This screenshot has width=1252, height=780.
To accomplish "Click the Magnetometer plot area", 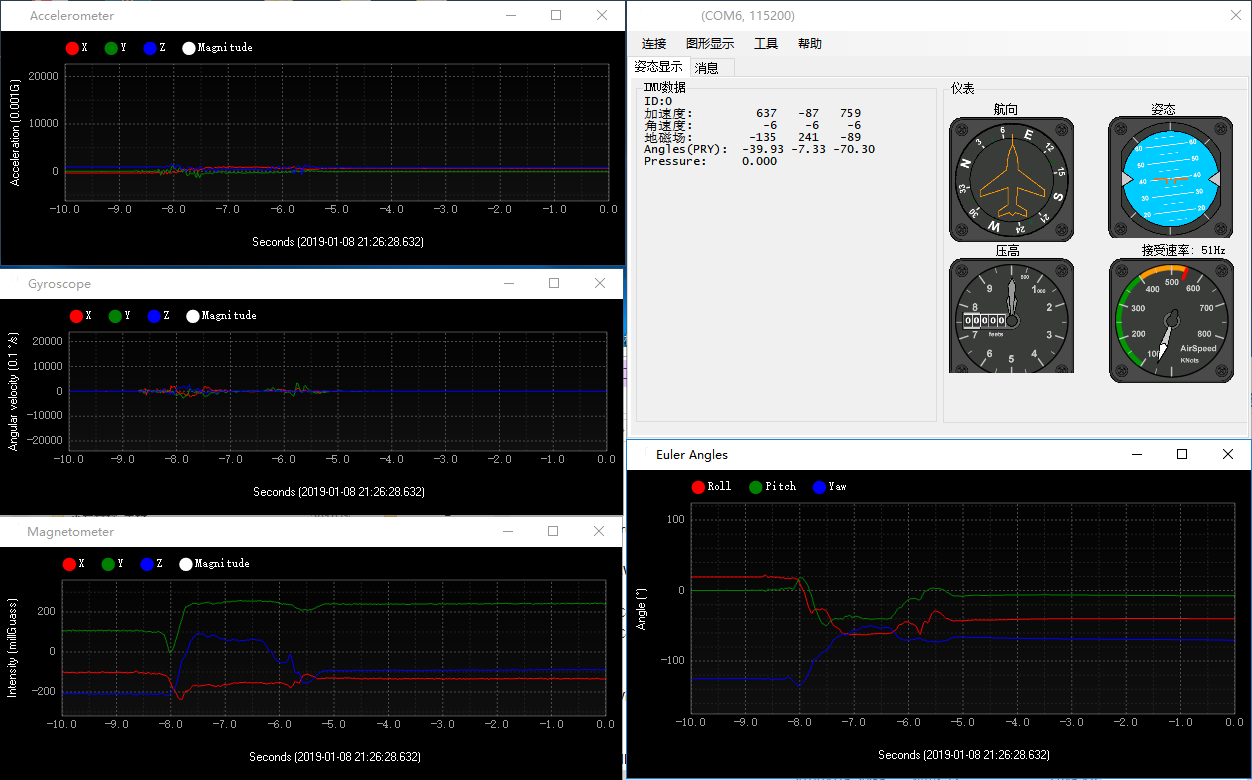I will (x=333, y=647).
